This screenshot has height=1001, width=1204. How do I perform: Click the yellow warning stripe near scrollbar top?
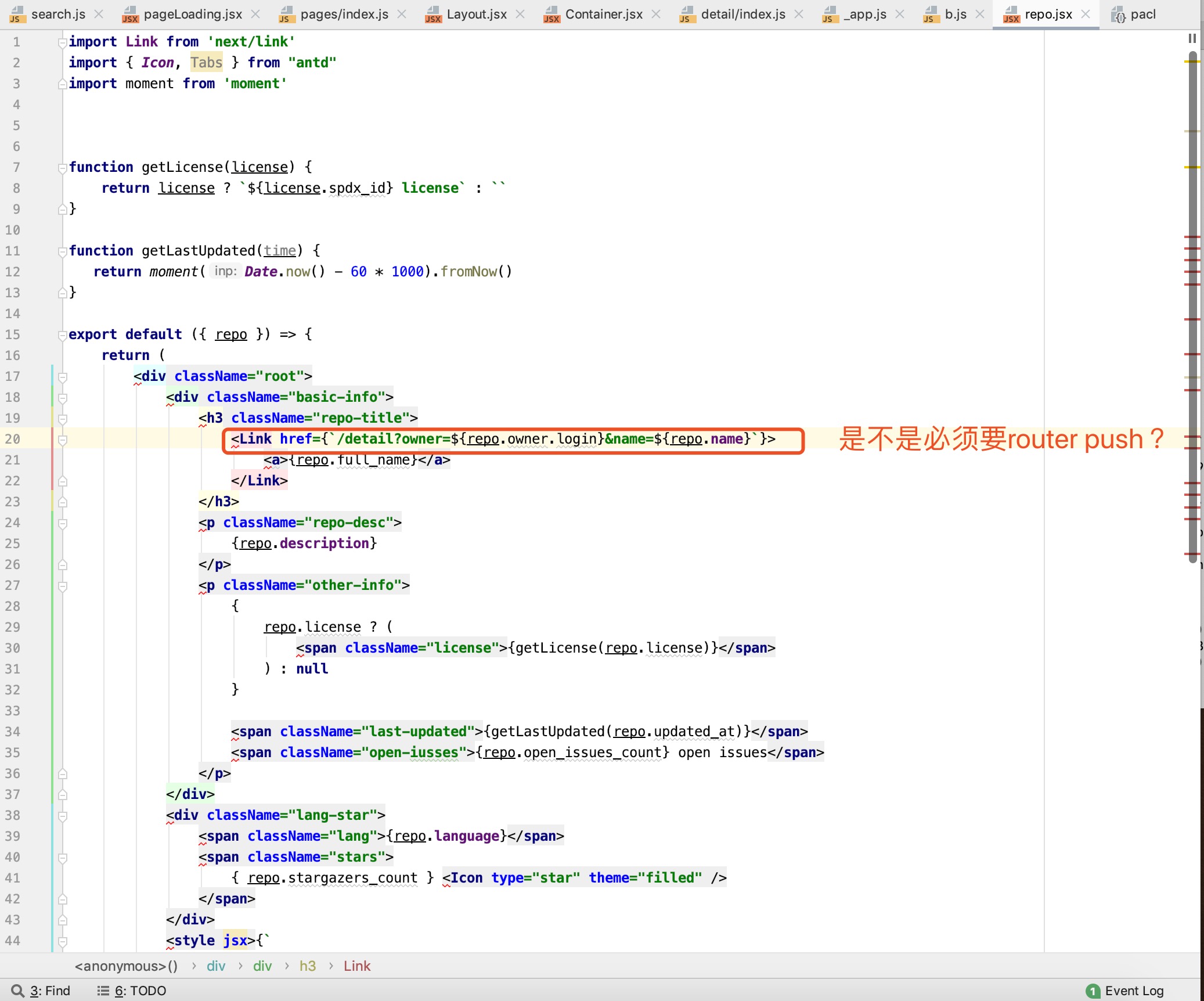tap(1192, 61)
